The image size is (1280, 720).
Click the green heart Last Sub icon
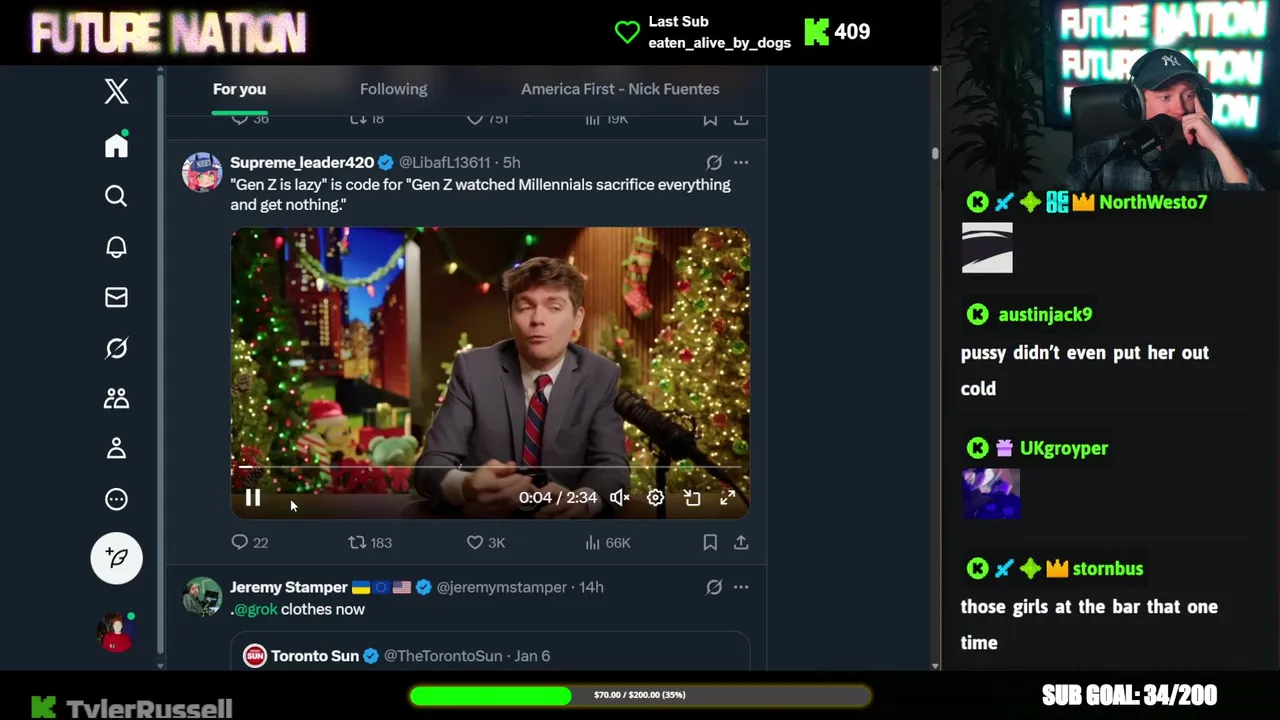(627, 32)
